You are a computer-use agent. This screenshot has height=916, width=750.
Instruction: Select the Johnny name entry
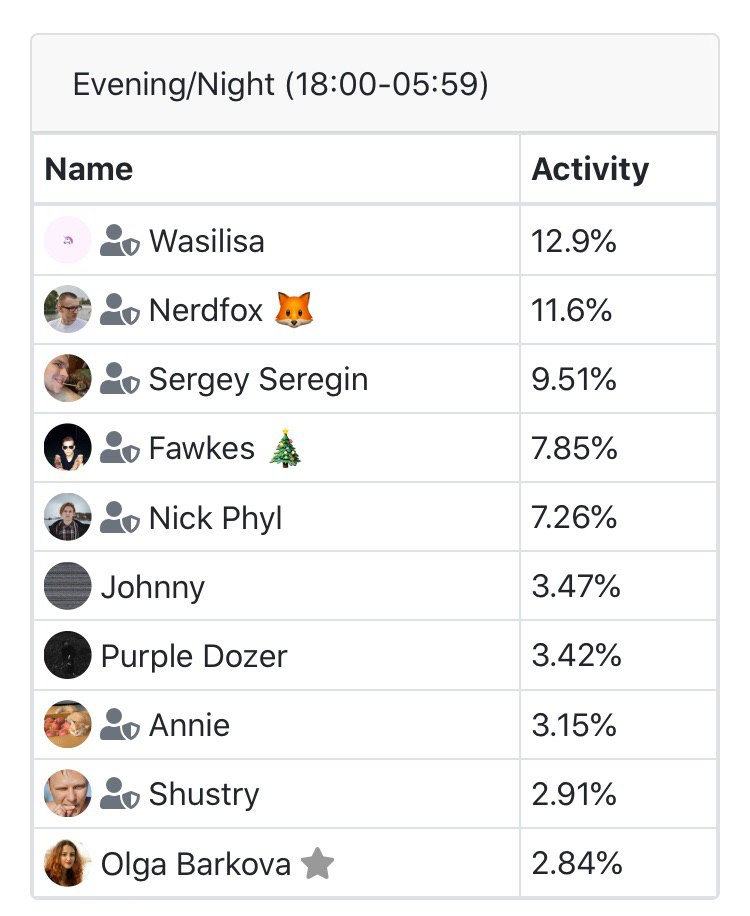pyautogui.click(x=153, y=587)
